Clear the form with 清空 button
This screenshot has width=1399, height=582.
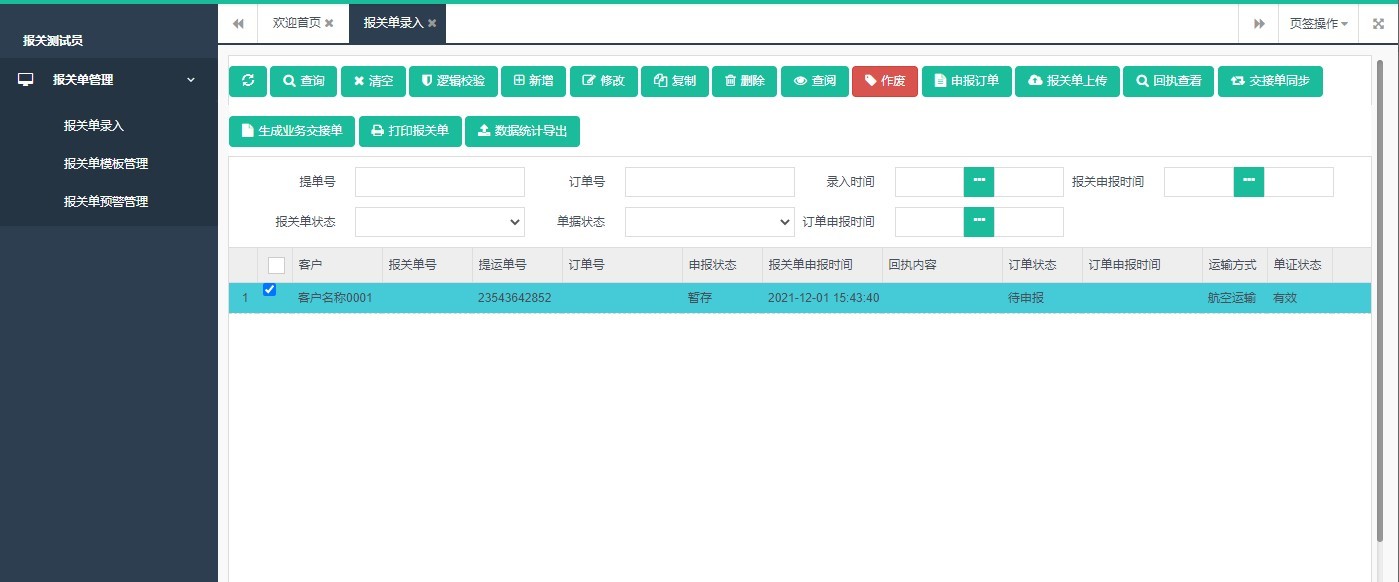(373, 81)
